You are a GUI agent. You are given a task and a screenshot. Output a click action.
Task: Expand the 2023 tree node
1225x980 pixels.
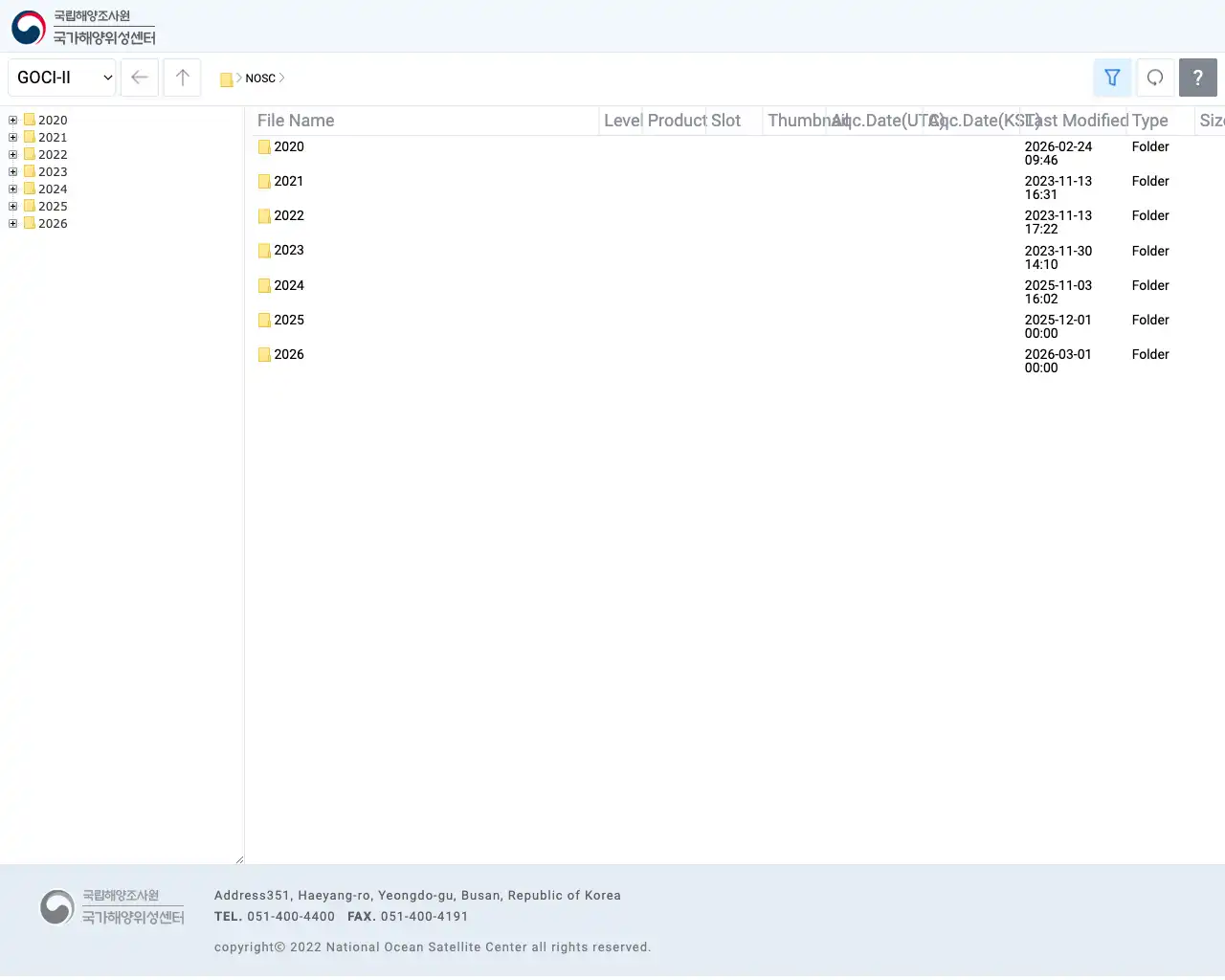(x=12, y=171)
